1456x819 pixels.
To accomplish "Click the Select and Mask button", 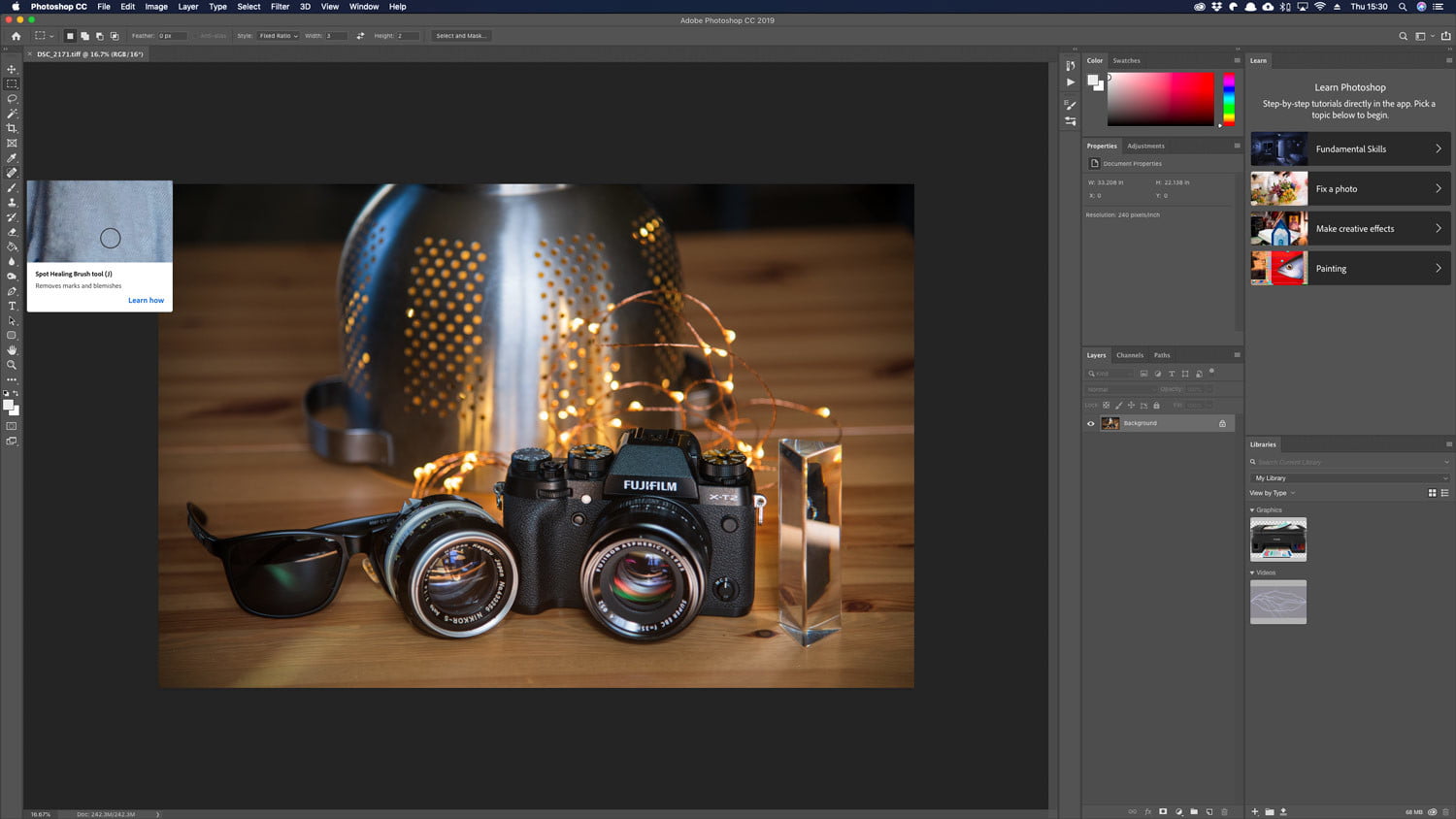I will coord(461,36).
